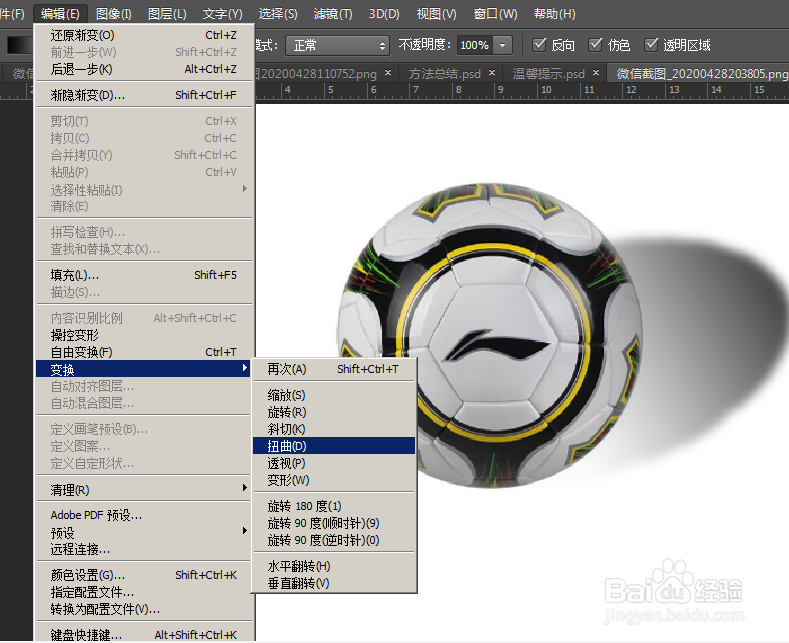
Task: Choose 填充(L)... menu item
Action: tap(143, 275)
